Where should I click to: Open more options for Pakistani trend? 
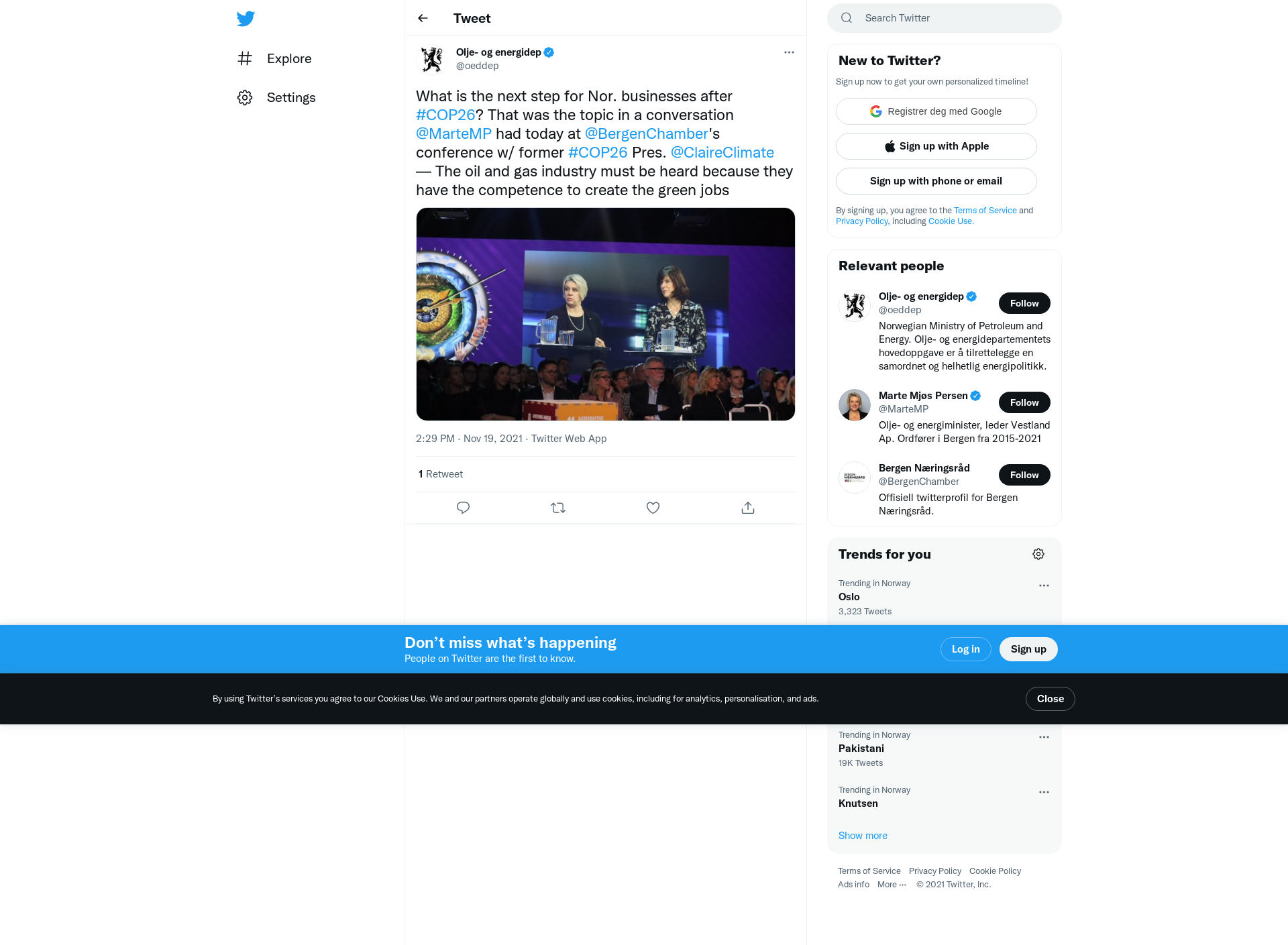point(1044,737)
